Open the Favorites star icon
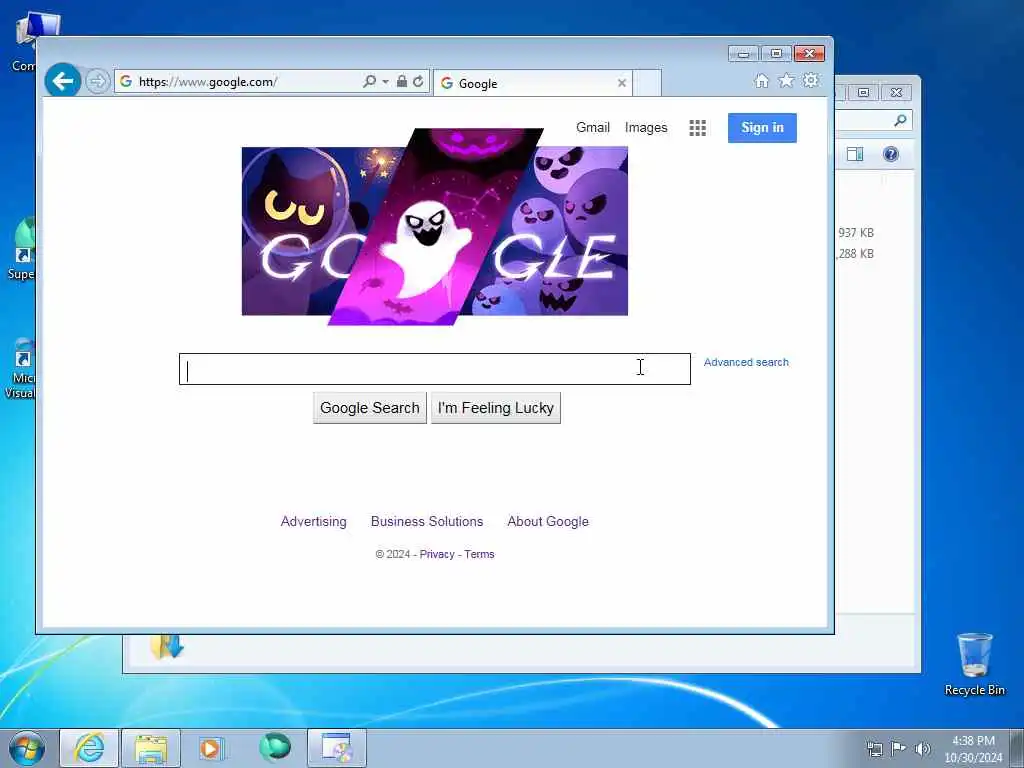This screenshot has width=1024, height=768. pos(786,80)
